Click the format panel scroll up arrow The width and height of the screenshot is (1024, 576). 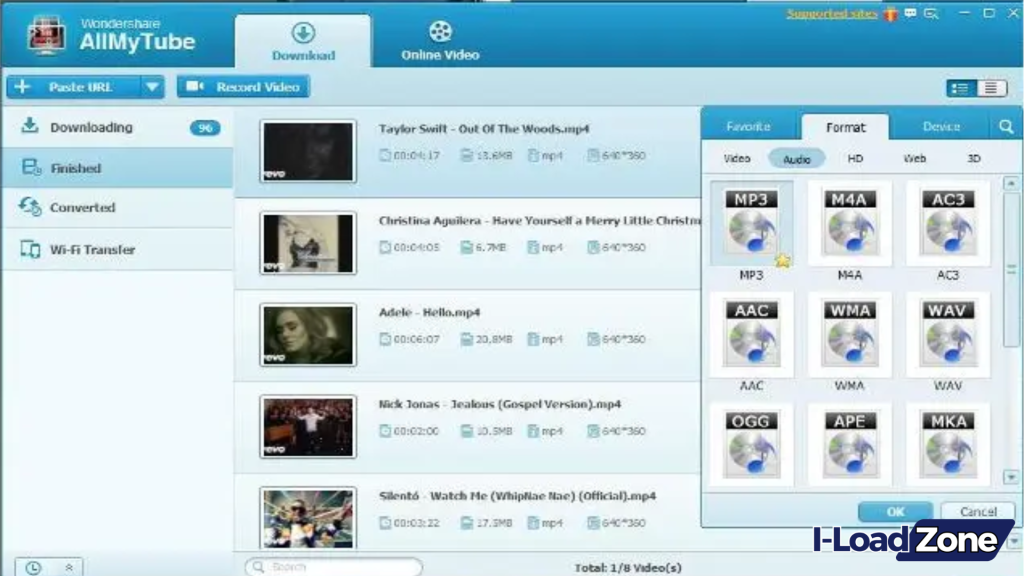point(1011,184)
